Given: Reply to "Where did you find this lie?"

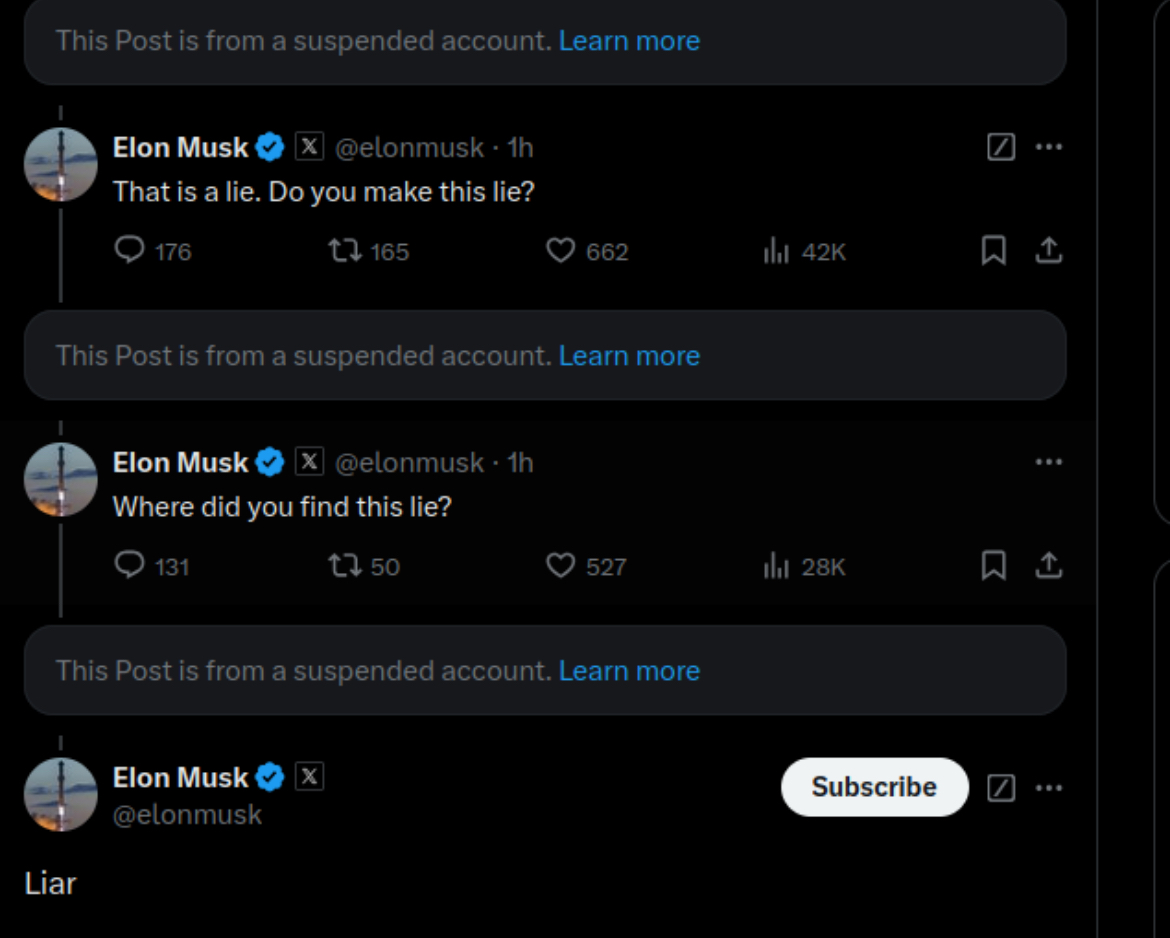Looking at the screenshot, I should (x=130, y=566).
